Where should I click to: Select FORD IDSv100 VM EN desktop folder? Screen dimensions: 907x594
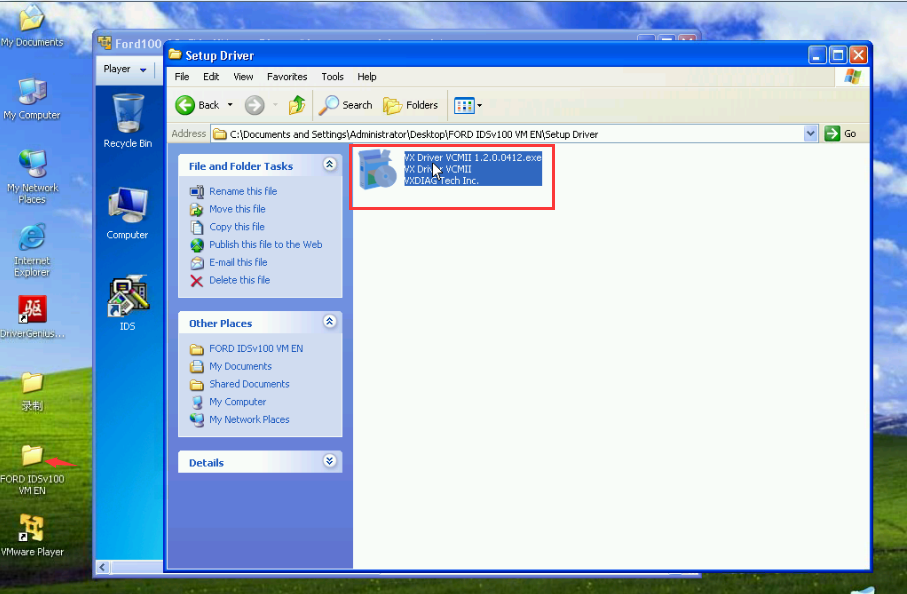click(32, 470)
